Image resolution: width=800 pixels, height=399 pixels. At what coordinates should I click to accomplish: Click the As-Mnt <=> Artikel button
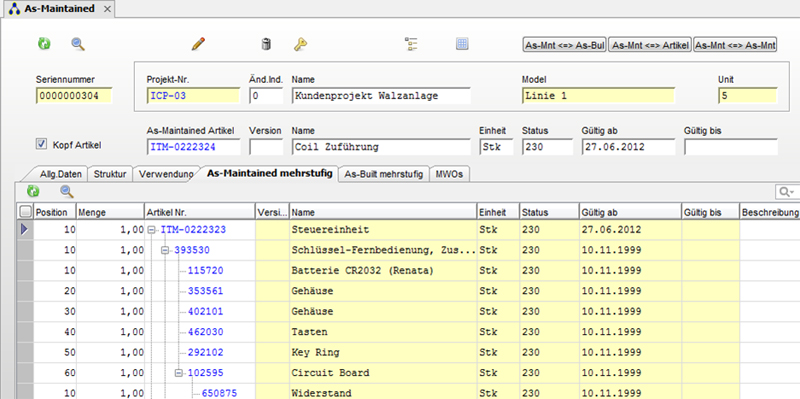[x=650, y=45]
